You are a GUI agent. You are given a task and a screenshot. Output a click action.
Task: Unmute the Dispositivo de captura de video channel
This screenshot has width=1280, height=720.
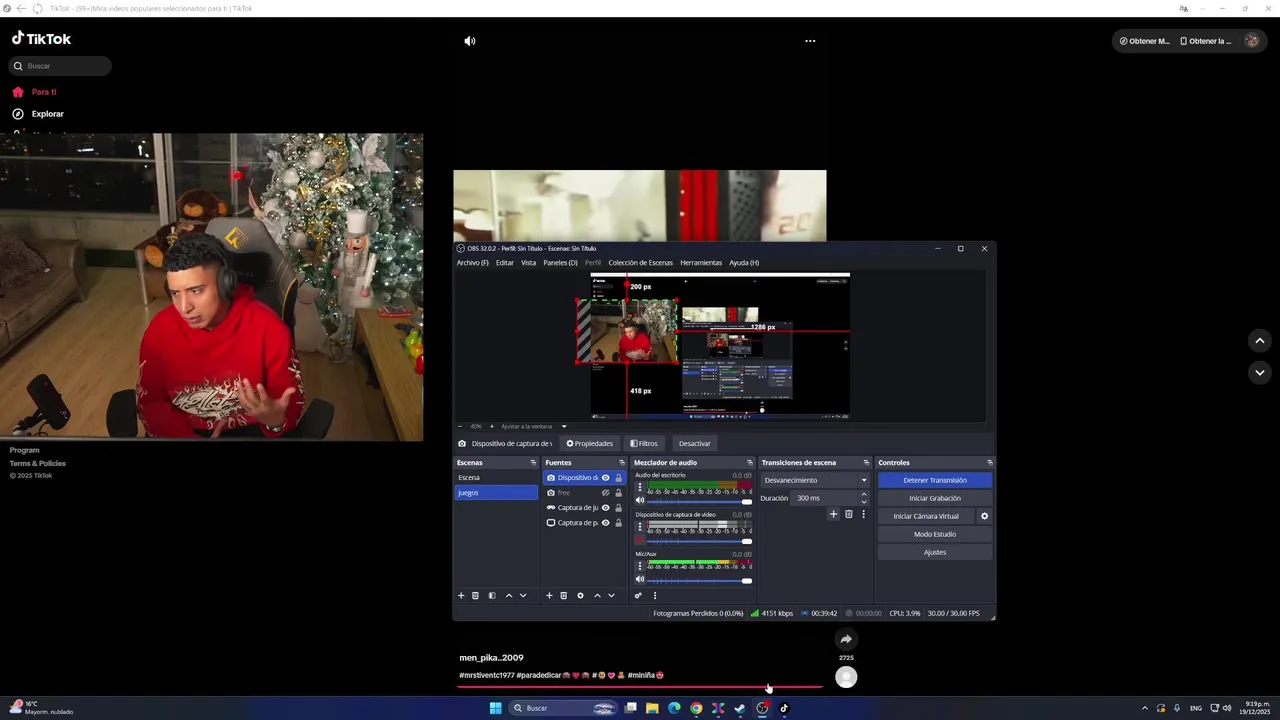[x=640, y=540]
